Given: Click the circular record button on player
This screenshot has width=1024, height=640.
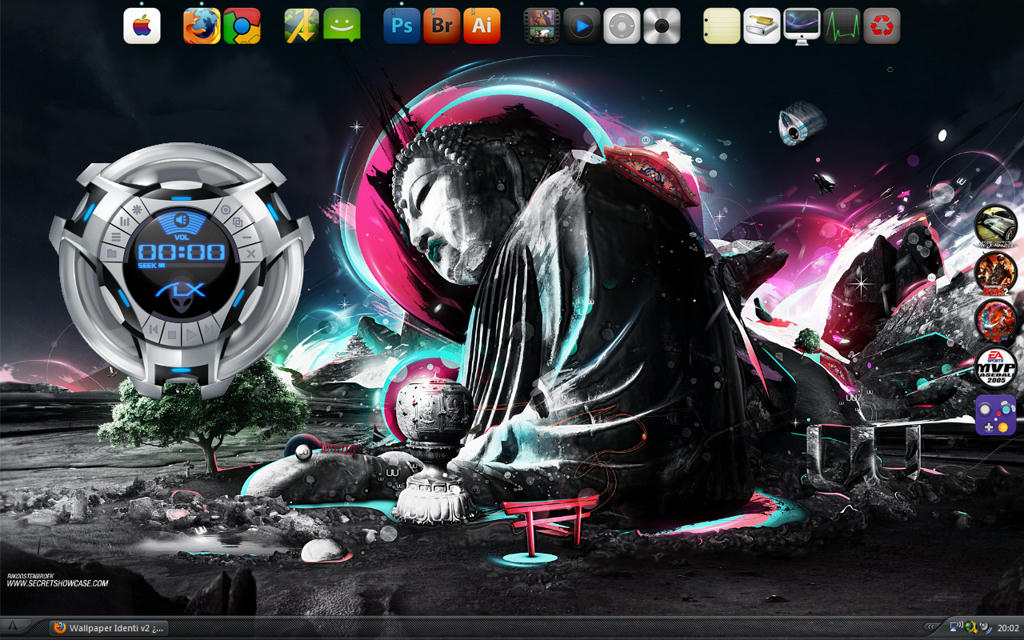Looking at the screenshot, I should (225, 210).
